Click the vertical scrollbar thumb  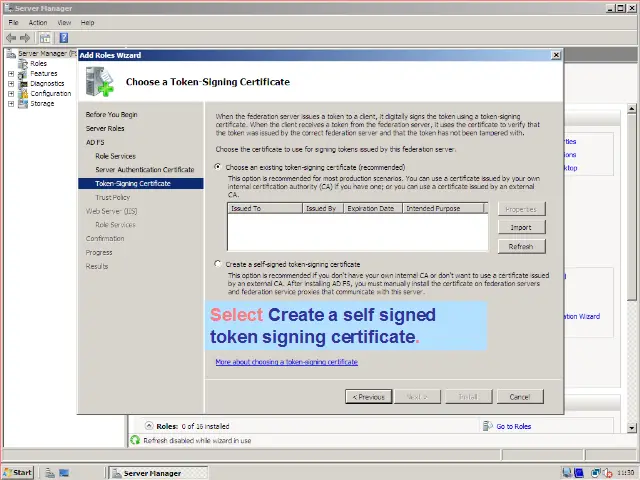coord(631,207)
